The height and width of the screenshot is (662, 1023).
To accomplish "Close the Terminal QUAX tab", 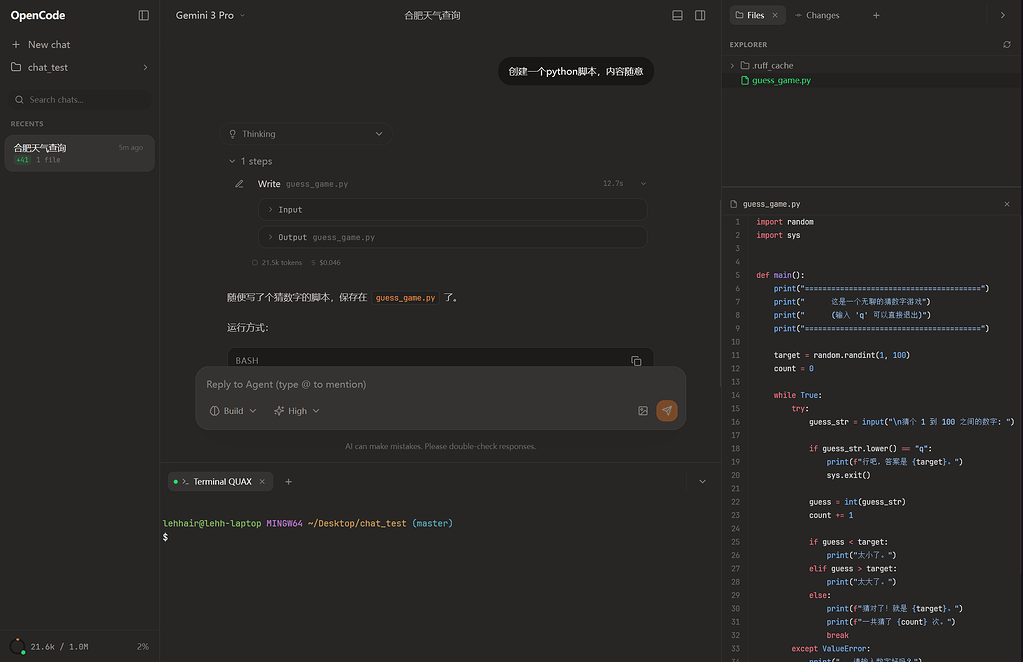I will point(262,481).
